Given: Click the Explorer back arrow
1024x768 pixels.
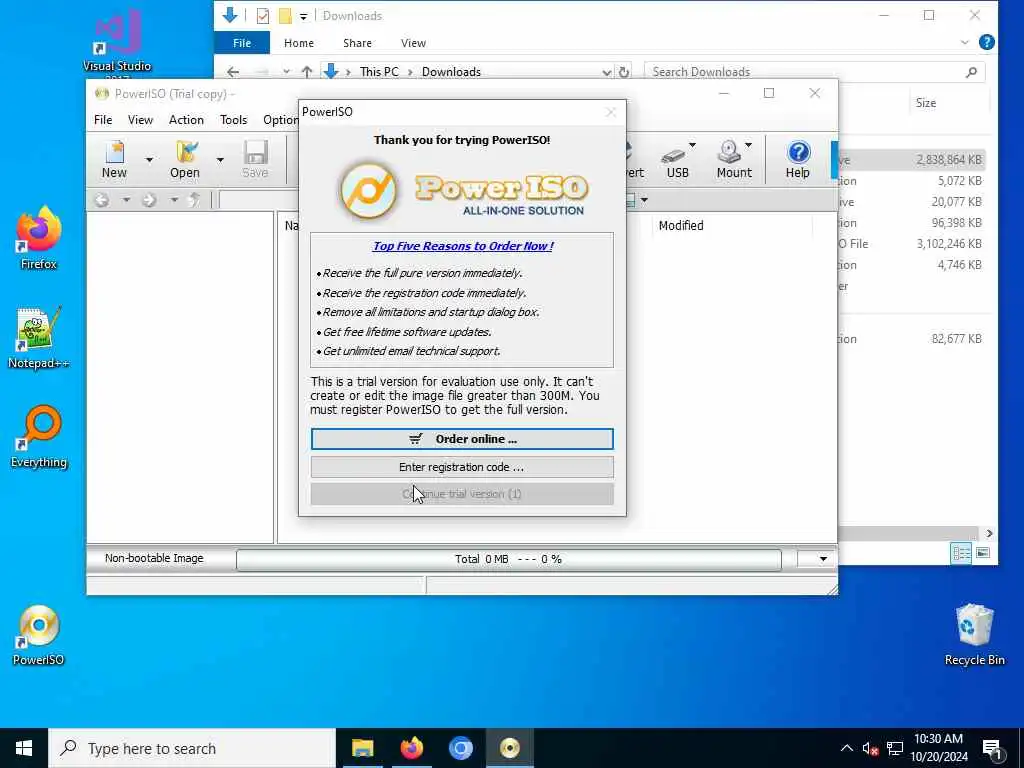Looking at the screenshot, I should pos(233,72).
